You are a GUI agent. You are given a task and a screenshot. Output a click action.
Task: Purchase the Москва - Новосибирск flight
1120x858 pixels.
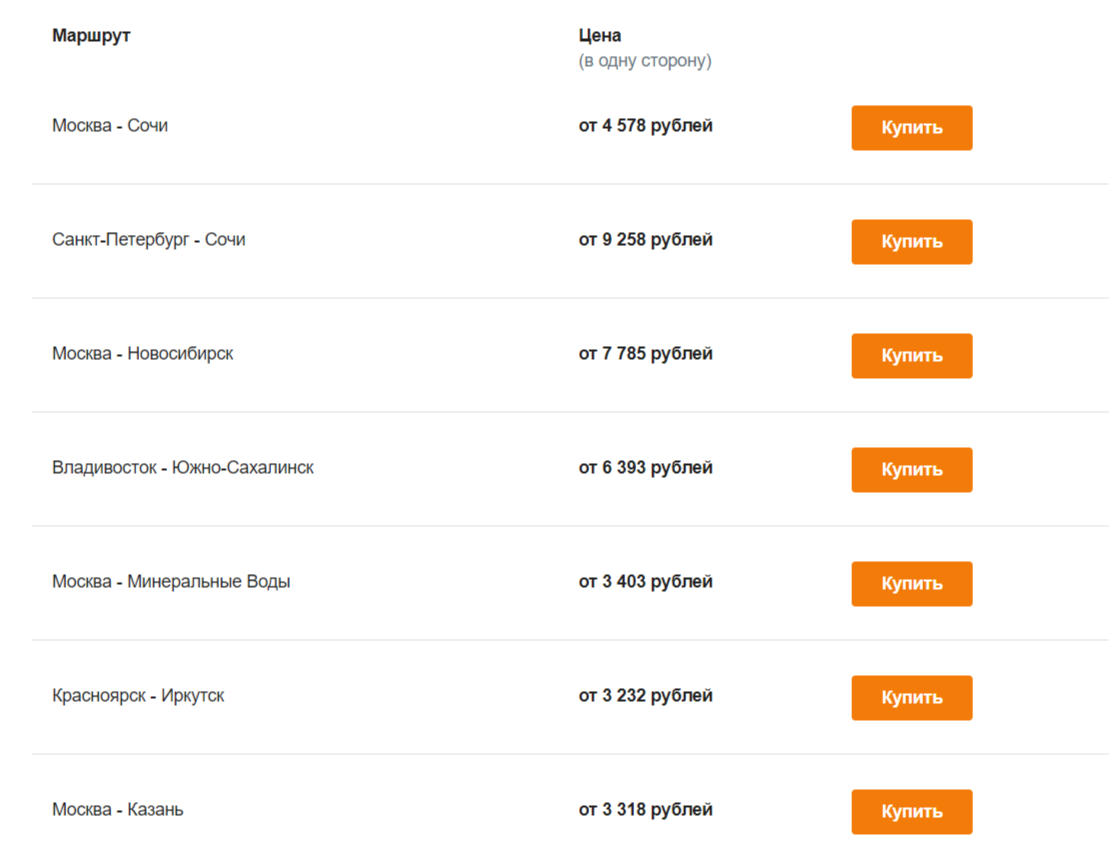click(911, 356)
